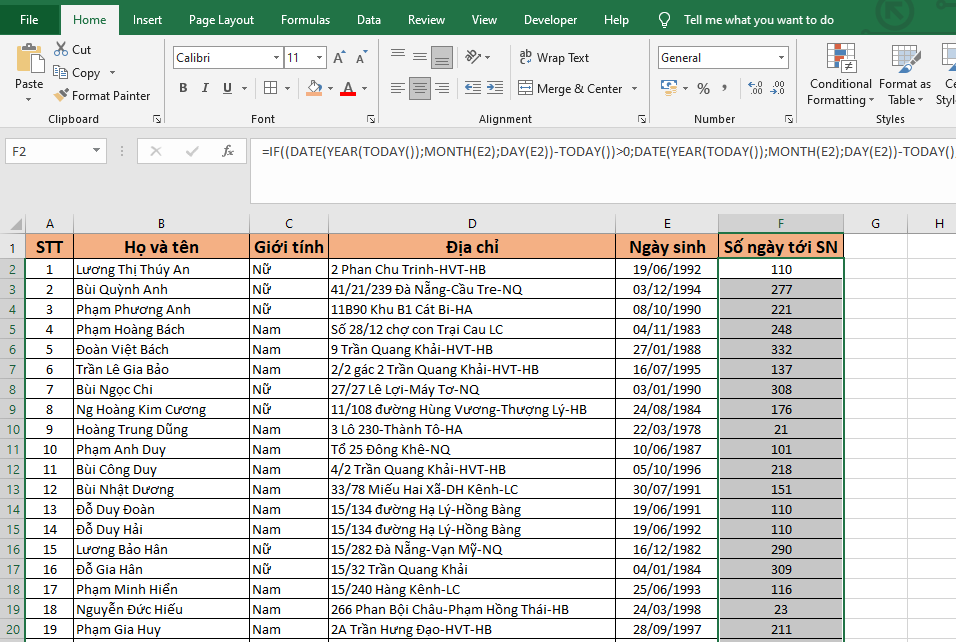
Task: Select the Ngày sinh header cell
Action: pyautogui.click(x=666, y=247)
